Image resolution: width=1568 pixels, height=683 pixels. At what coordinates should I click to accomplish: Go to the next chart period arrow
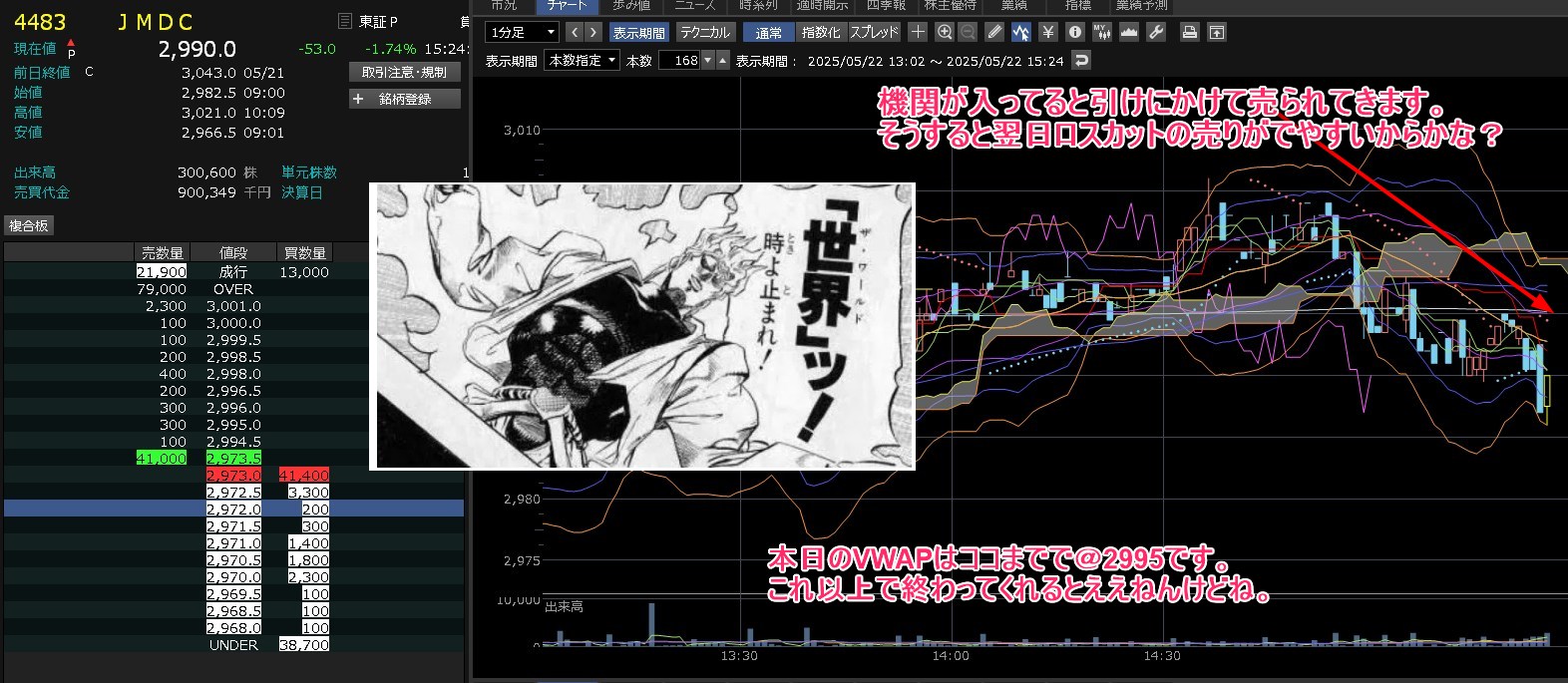tap(593, 32)
